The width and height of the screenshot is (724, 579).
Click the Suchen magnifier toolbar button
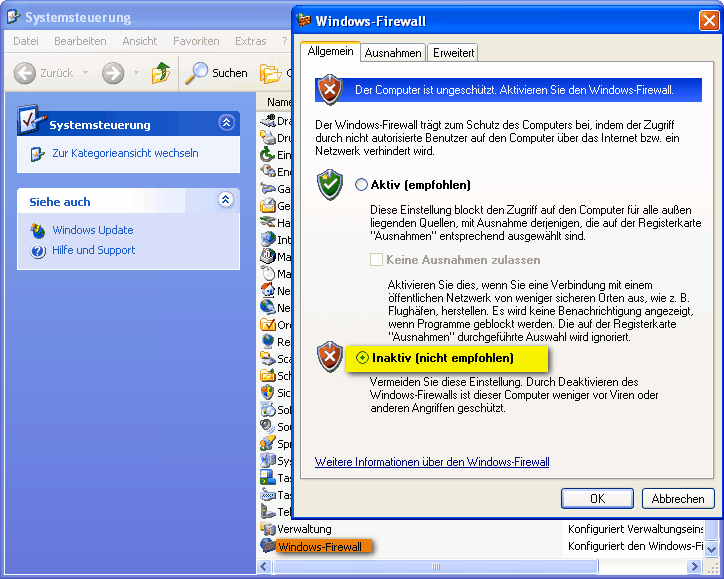click(216, 73)
